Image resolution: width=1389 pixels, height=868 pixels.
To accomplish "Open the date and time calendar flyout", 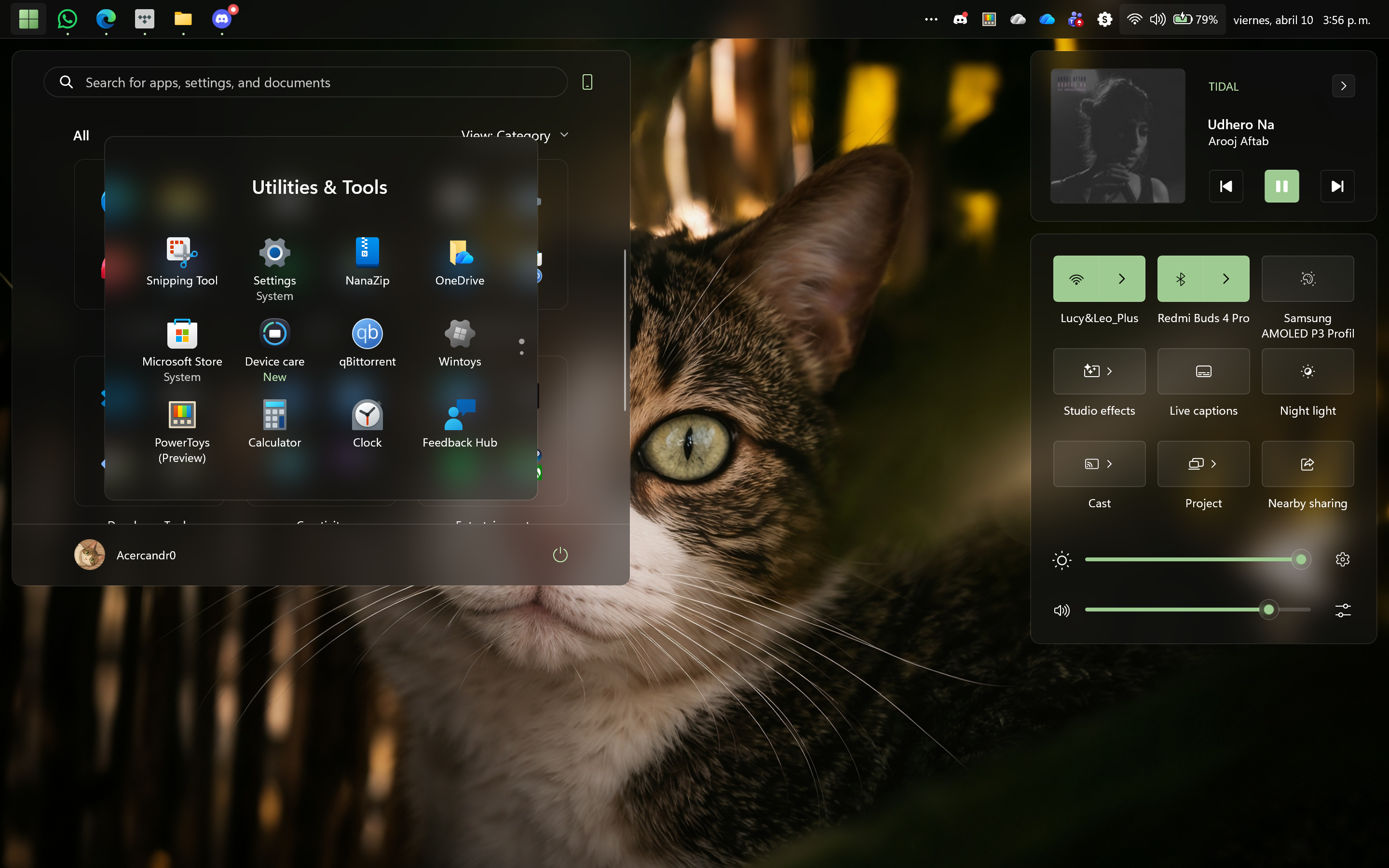I will point(1301,19).
